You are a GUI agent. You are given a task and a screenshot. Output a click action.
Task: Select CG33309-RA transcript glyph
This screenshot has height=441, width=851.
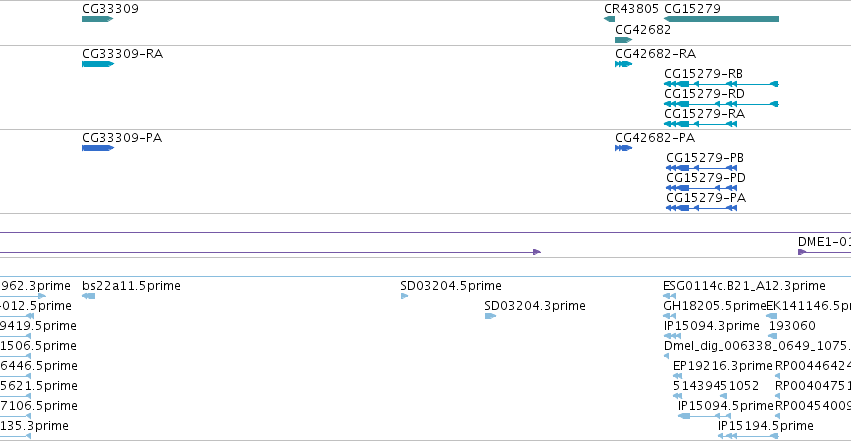(x=98, y=64)
